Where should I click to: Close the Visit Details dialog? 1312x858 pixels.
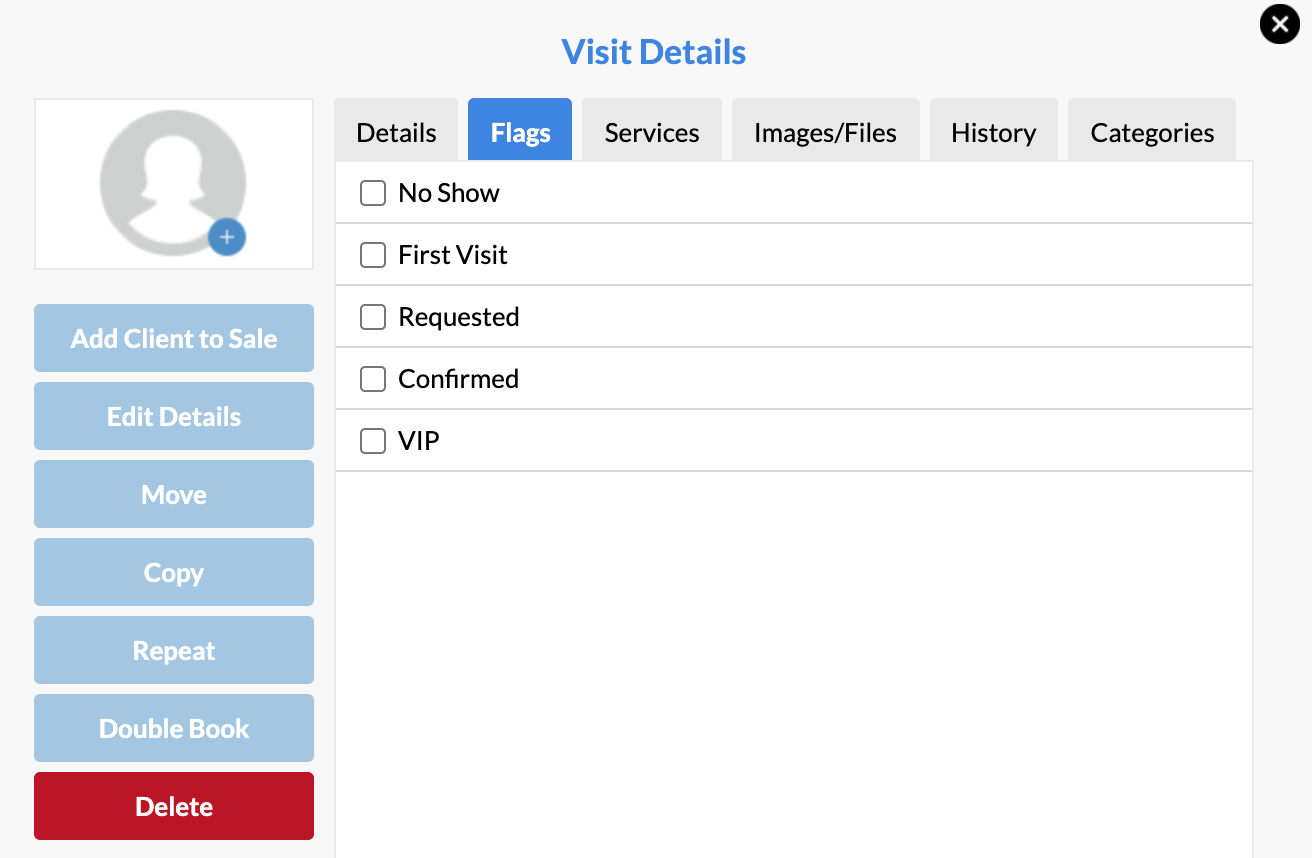tap(1279, 24)
